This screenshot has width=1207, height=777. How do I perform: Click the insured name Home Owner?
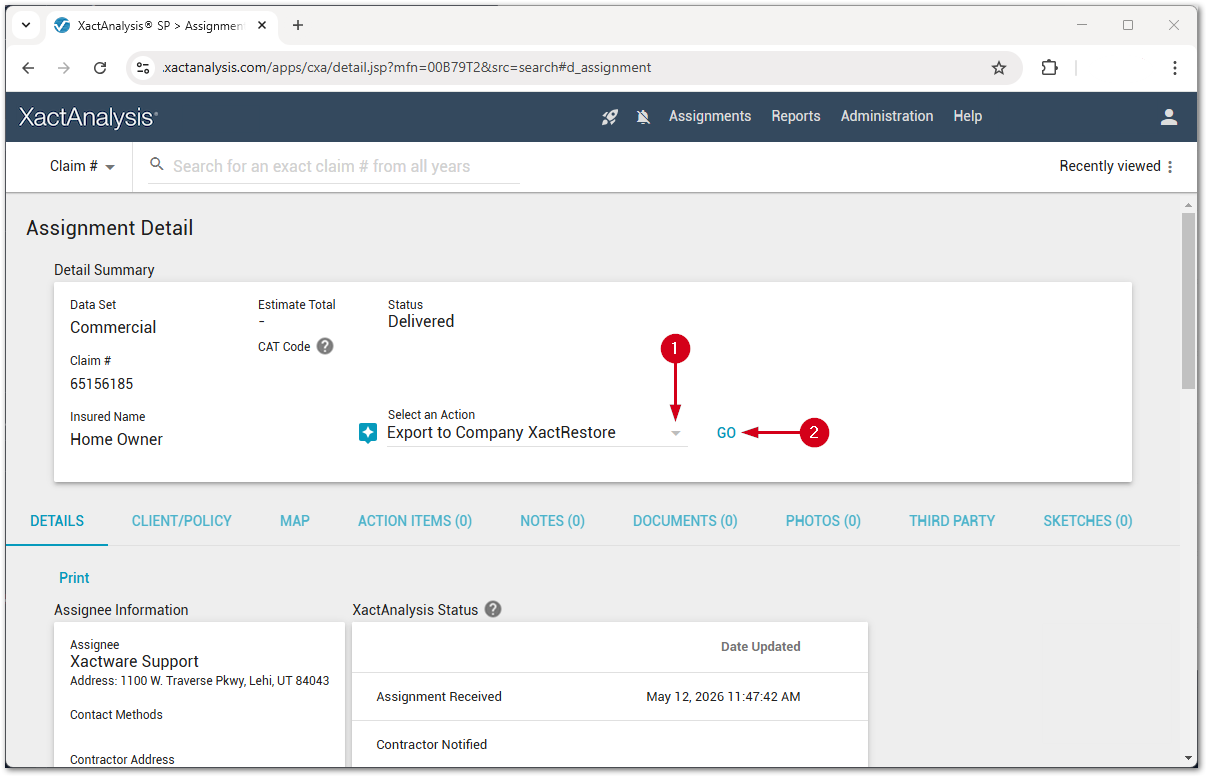coord(116,440)
